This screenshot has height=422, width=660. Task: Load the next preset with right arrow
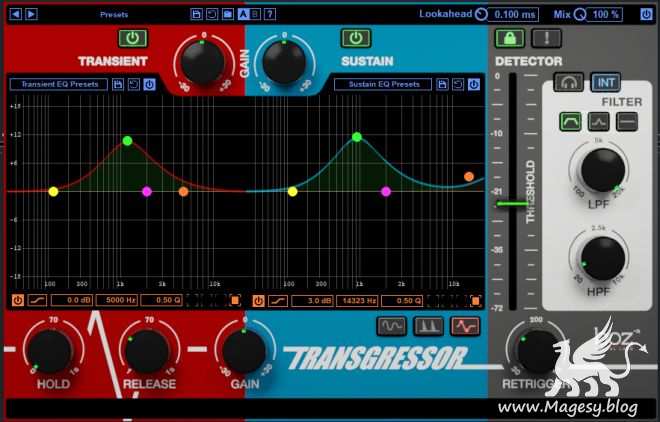pos(31,14)
